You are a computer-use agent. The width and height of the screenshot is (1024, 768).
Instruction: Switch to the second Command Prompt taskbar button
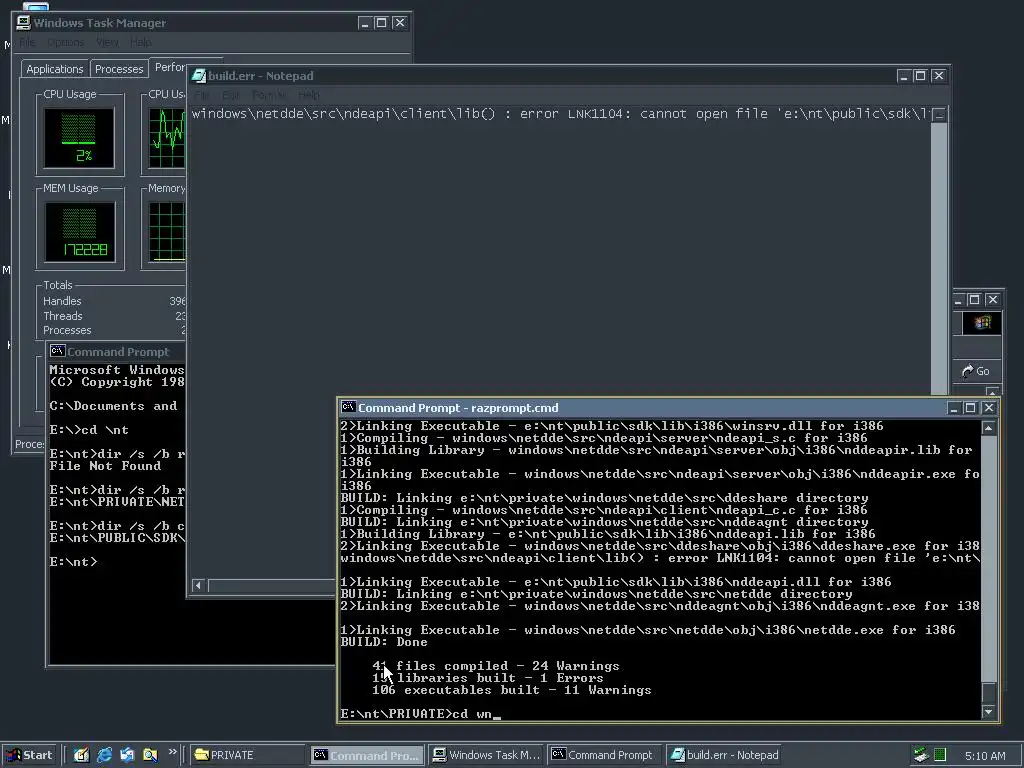(x=605, y=755)
